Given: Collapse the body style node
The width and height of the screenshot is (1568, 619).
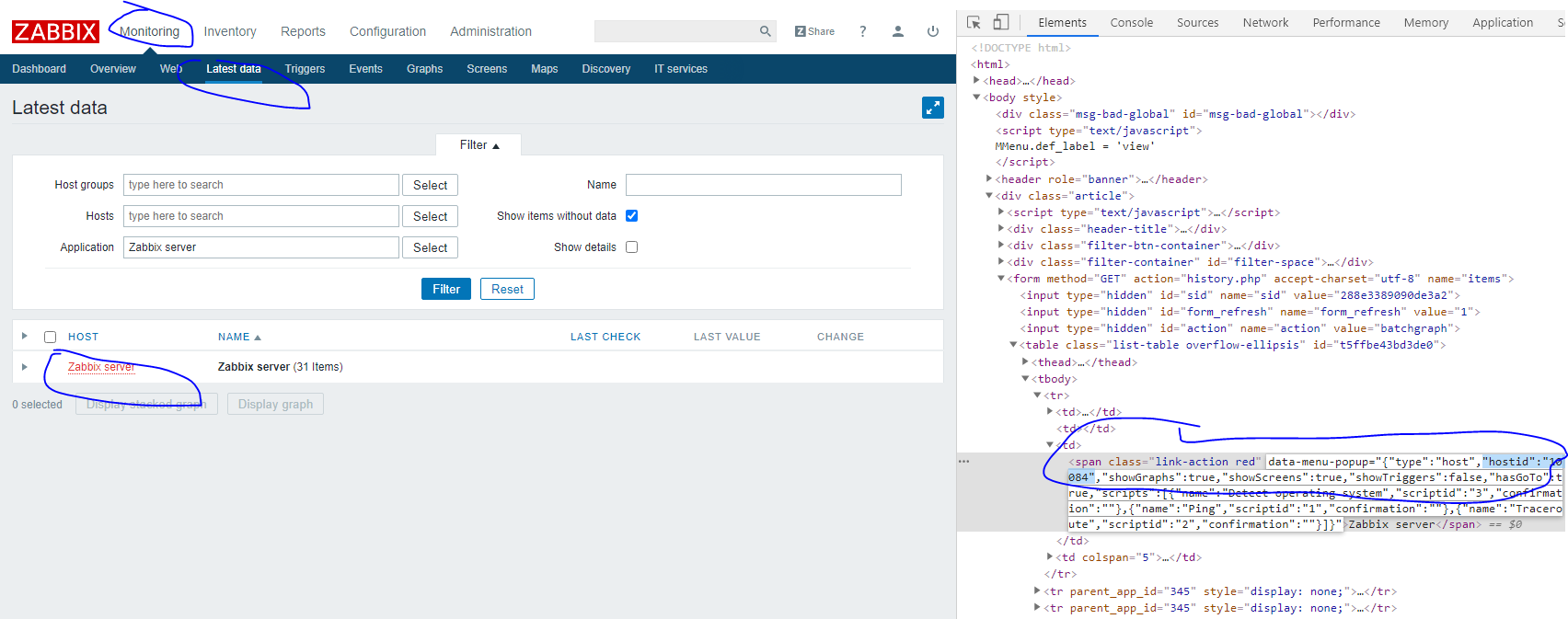Looking at the screenshot, I should [977, 97].
